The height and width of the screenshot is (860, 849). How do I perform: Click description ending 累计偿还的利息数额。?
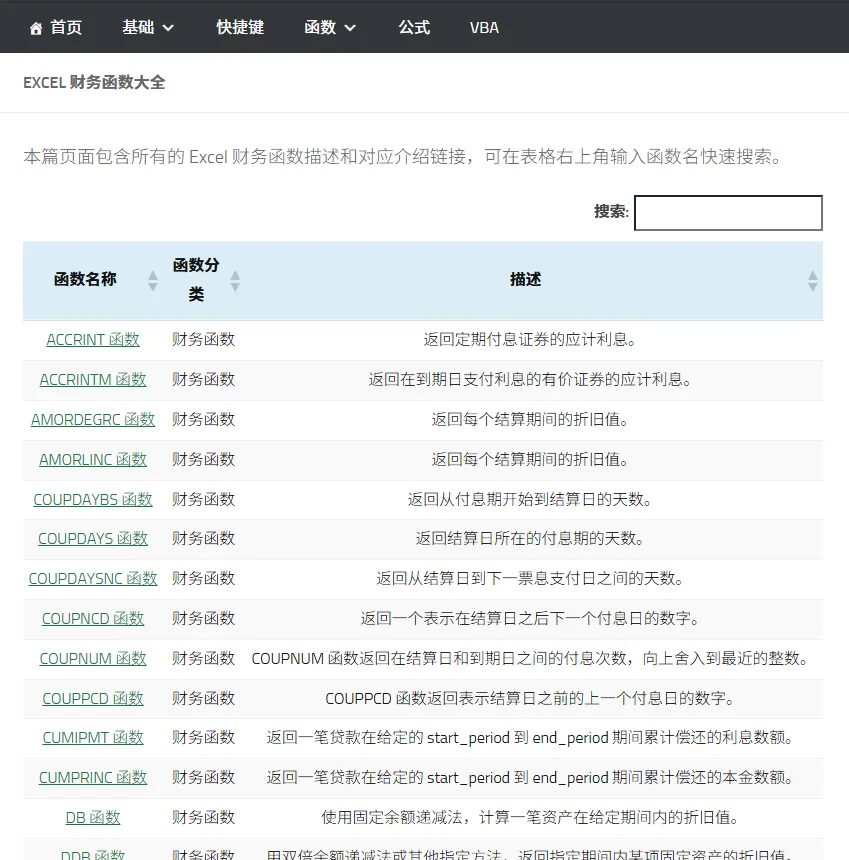coord(530,738)
